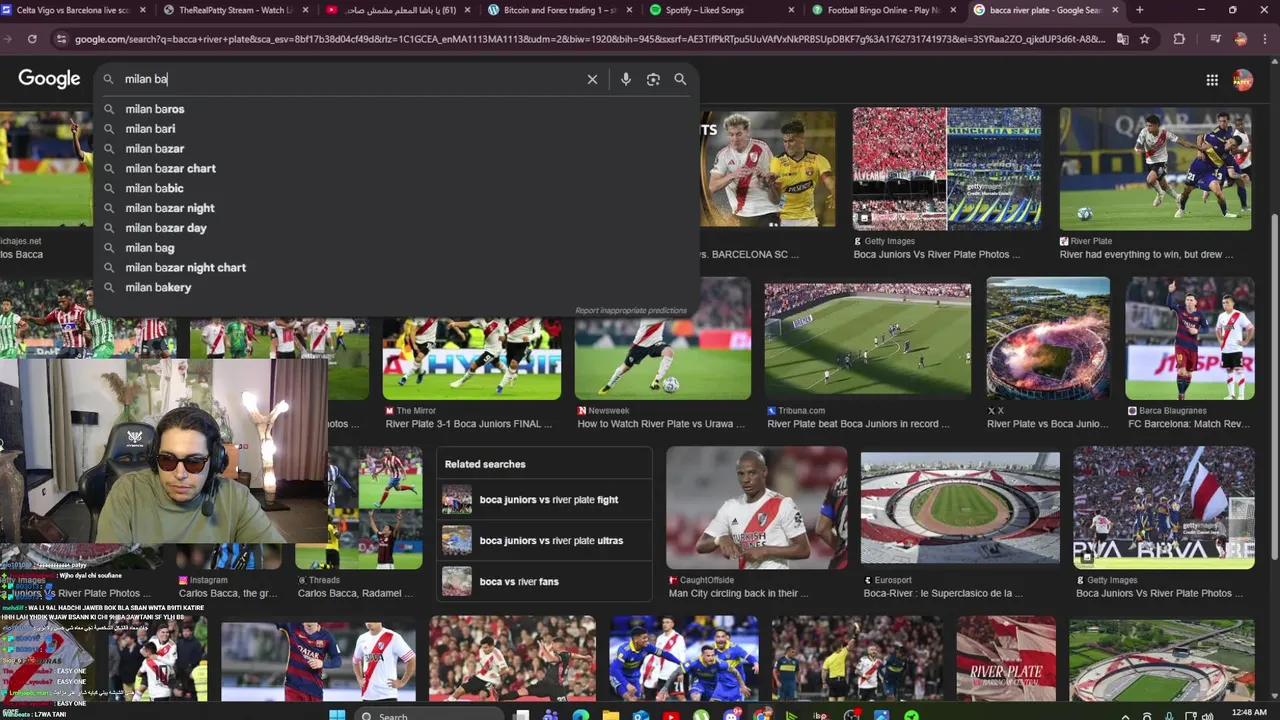The width and height of the screenshot is (1280, 720).
Task: Choose suggestion "milan bazar chart"
Action: [x=396, y=168]
